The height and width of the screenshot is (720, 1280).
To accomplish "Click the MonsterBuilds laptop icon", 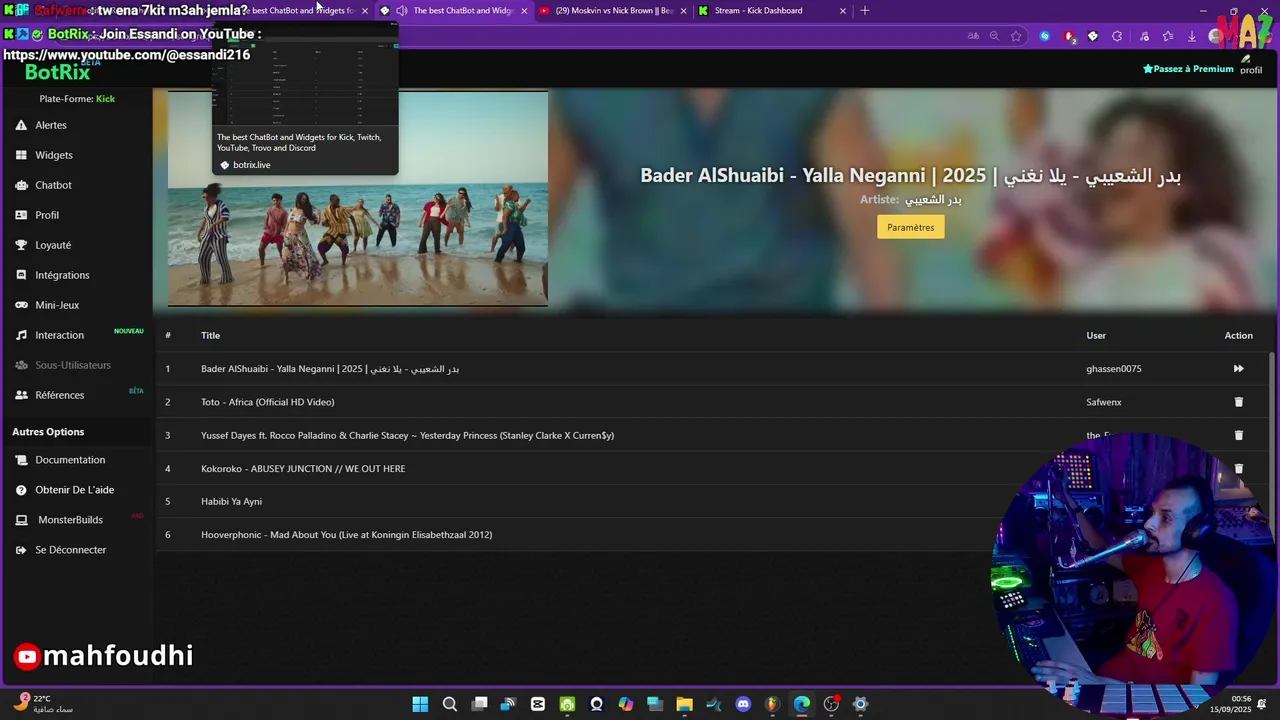I will point(21,520).
